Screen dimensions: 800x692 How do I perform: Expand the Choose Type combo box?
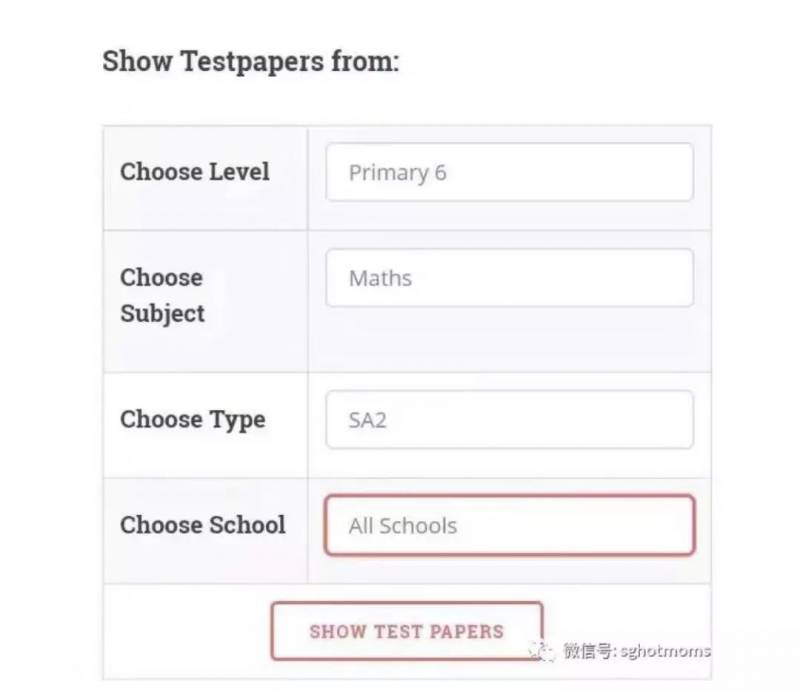[509, 420]
